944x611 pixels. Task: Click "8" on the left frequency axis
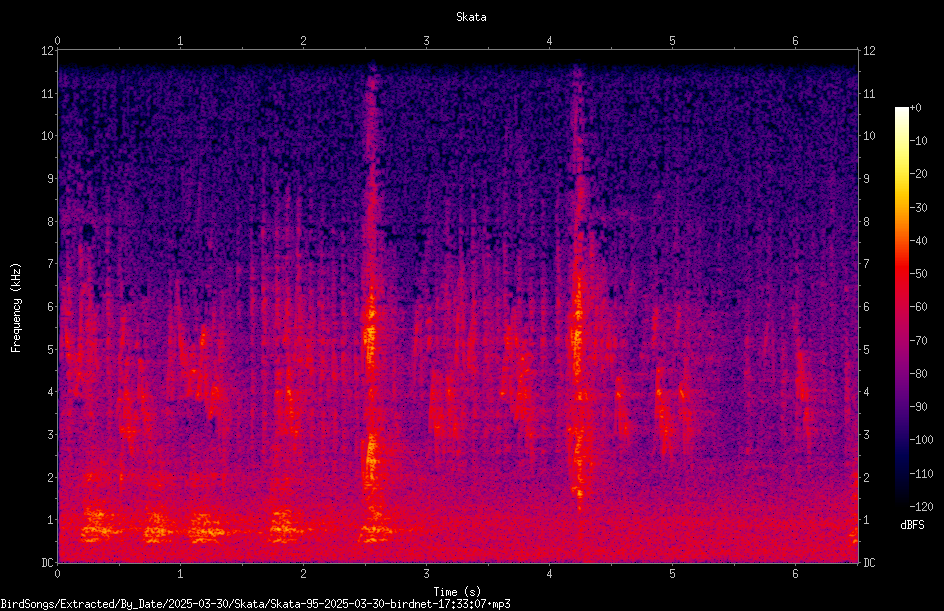click(50, 221)
